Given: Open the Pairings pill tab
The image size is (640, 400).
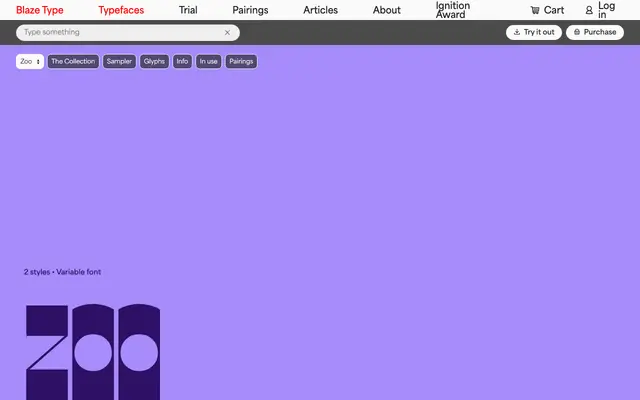Looking at the screenshot, I should (x=241, y=62).
